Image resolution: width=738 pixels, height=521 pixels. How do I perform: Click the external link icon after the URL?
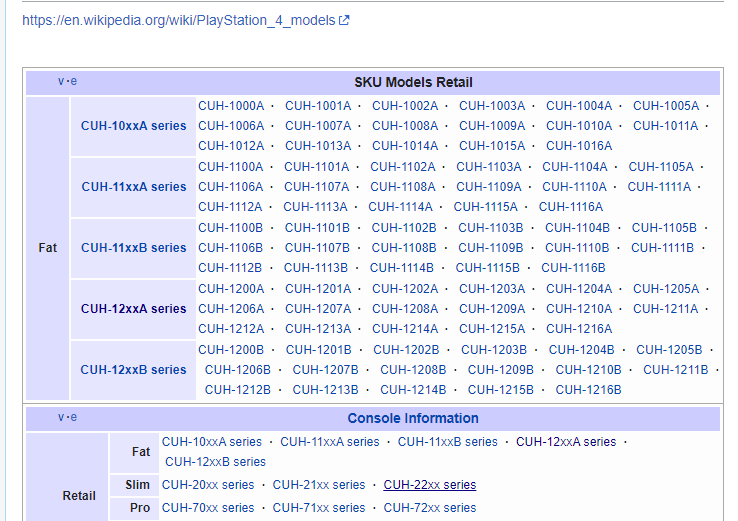coord(345,20)
